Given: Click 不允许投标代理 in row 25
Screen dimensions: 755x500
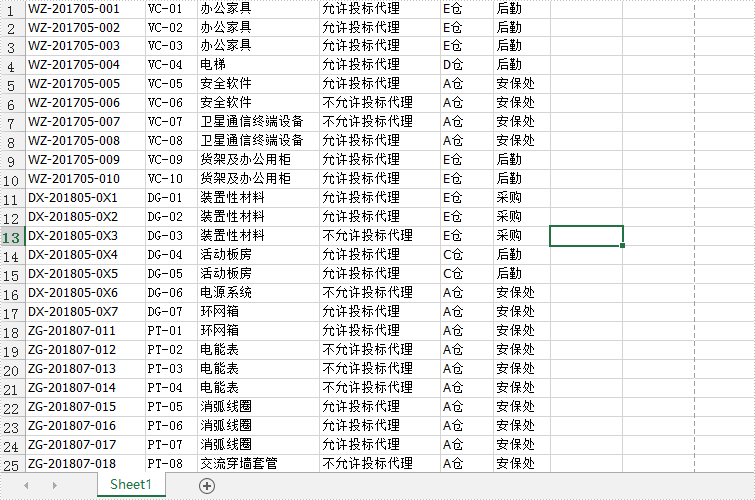Looking at the screenshot, I should (x=379, y=463).
